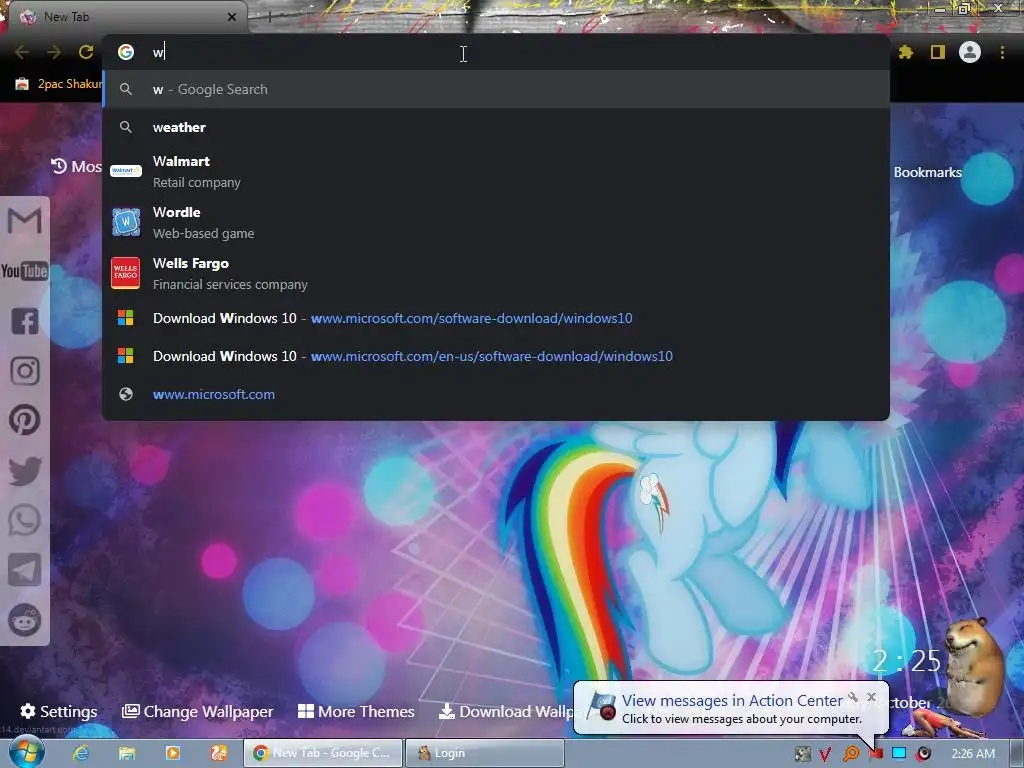1024x768 pixels.
Task: Close the New Tab browser tab
Action: 232,17
